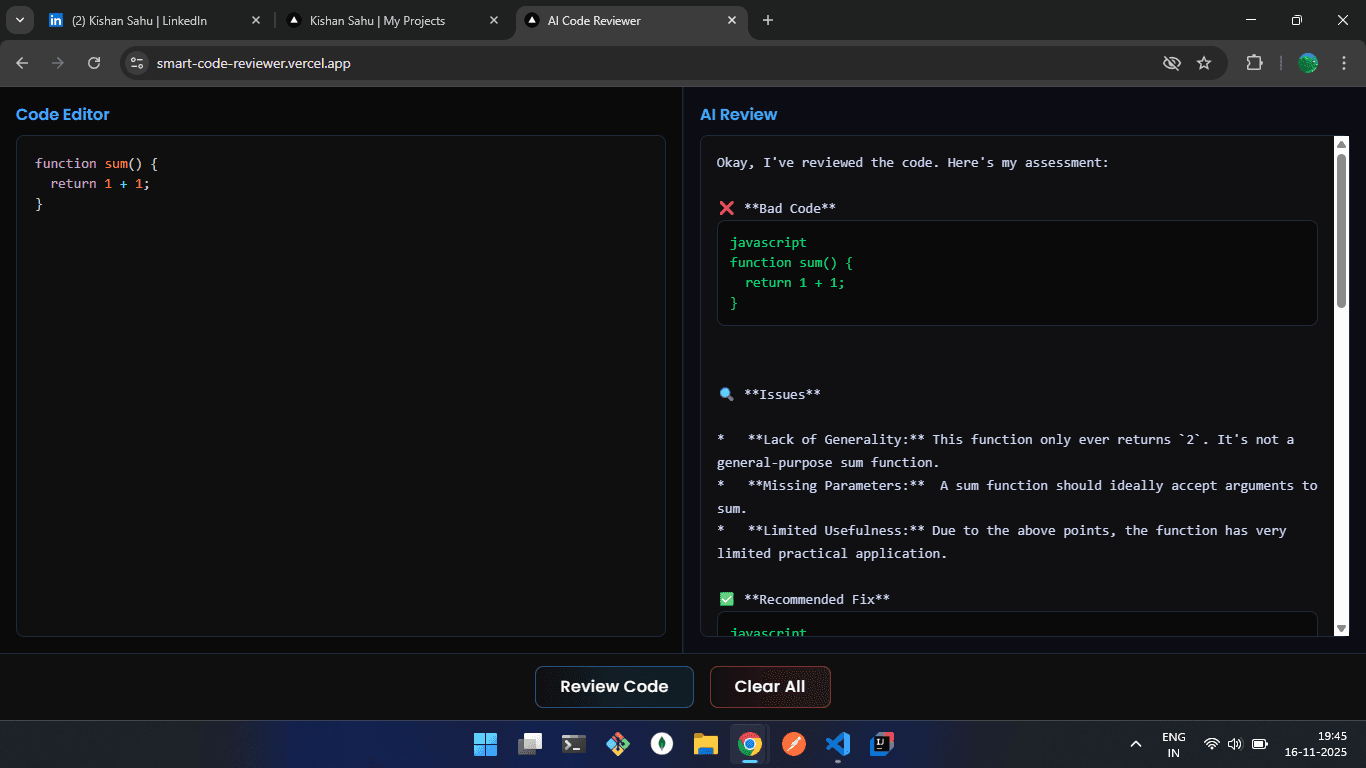Bookmark the page with the star icon
This screenshot has height=768, width=1366.
coord(1204,62)
